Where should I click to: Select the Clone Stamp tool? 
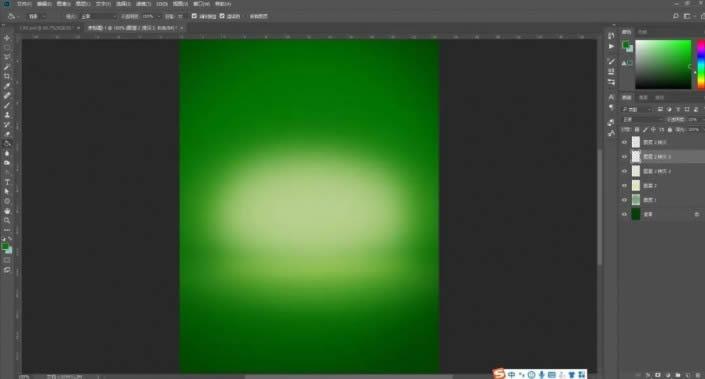coord(7,115)
